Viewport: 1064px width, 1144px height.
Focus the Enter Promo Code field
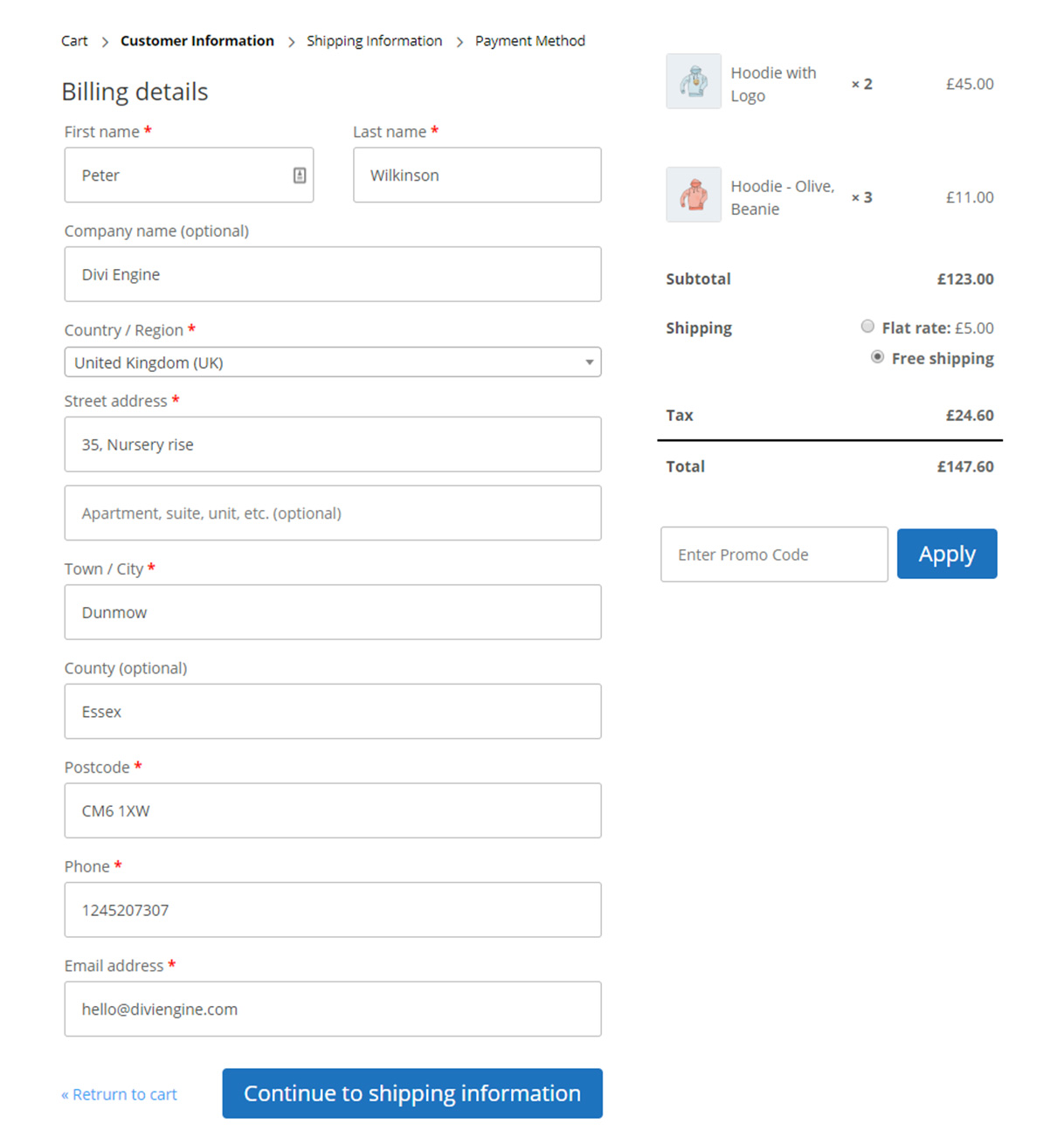pyautogui.click(x=773, y=555)
